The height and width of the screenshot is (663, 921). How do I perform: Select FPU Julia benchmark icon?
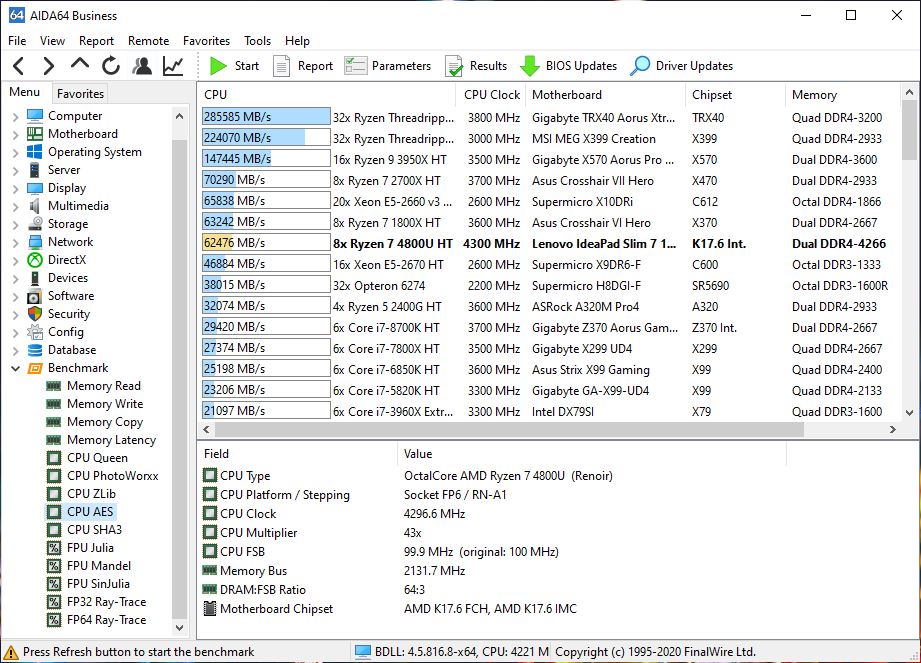coord(53,548)
